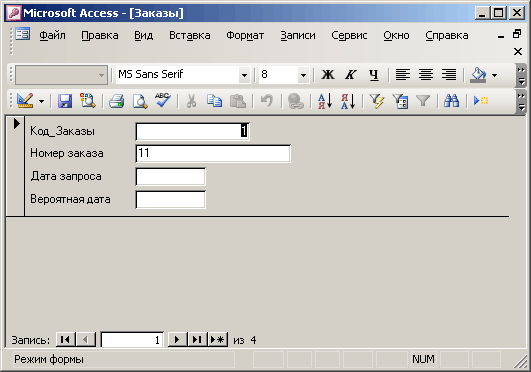Expand the font size 8 dropdown
The width and height of the screenshot is (531, 372).
(x=303, y=75)
